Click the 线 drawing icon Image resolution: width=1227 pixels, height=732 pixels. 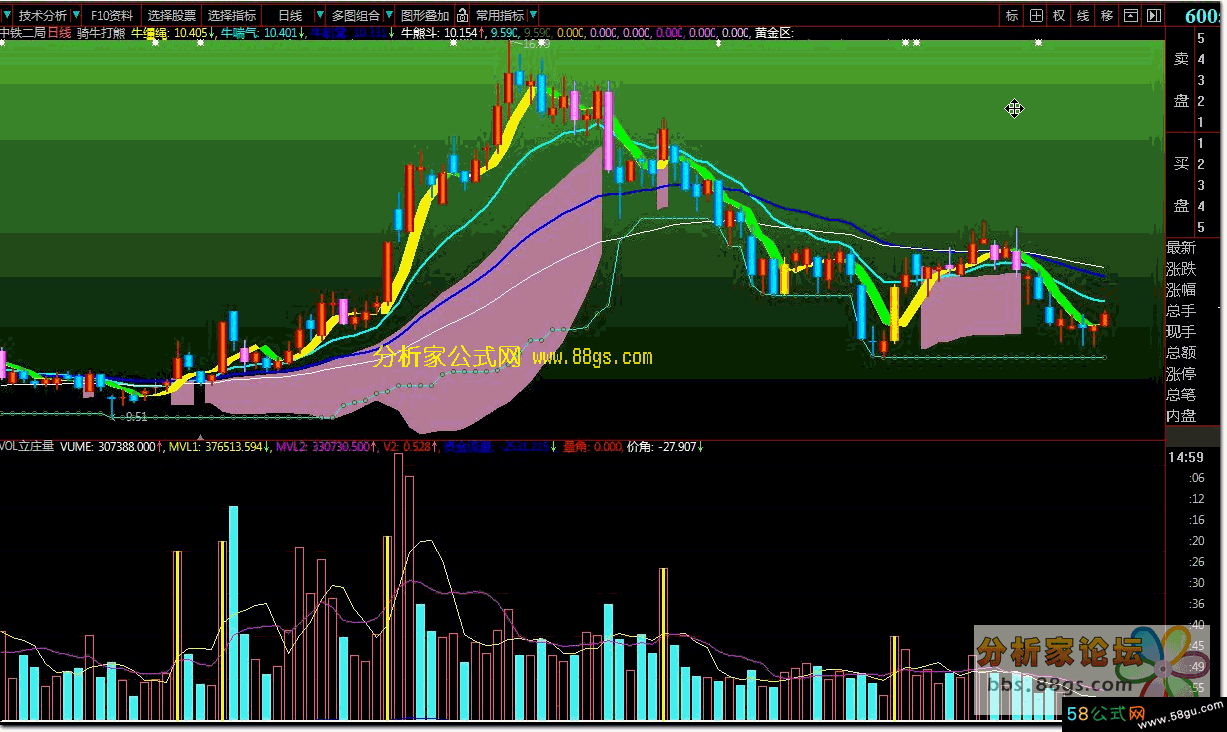(1083, 15)
